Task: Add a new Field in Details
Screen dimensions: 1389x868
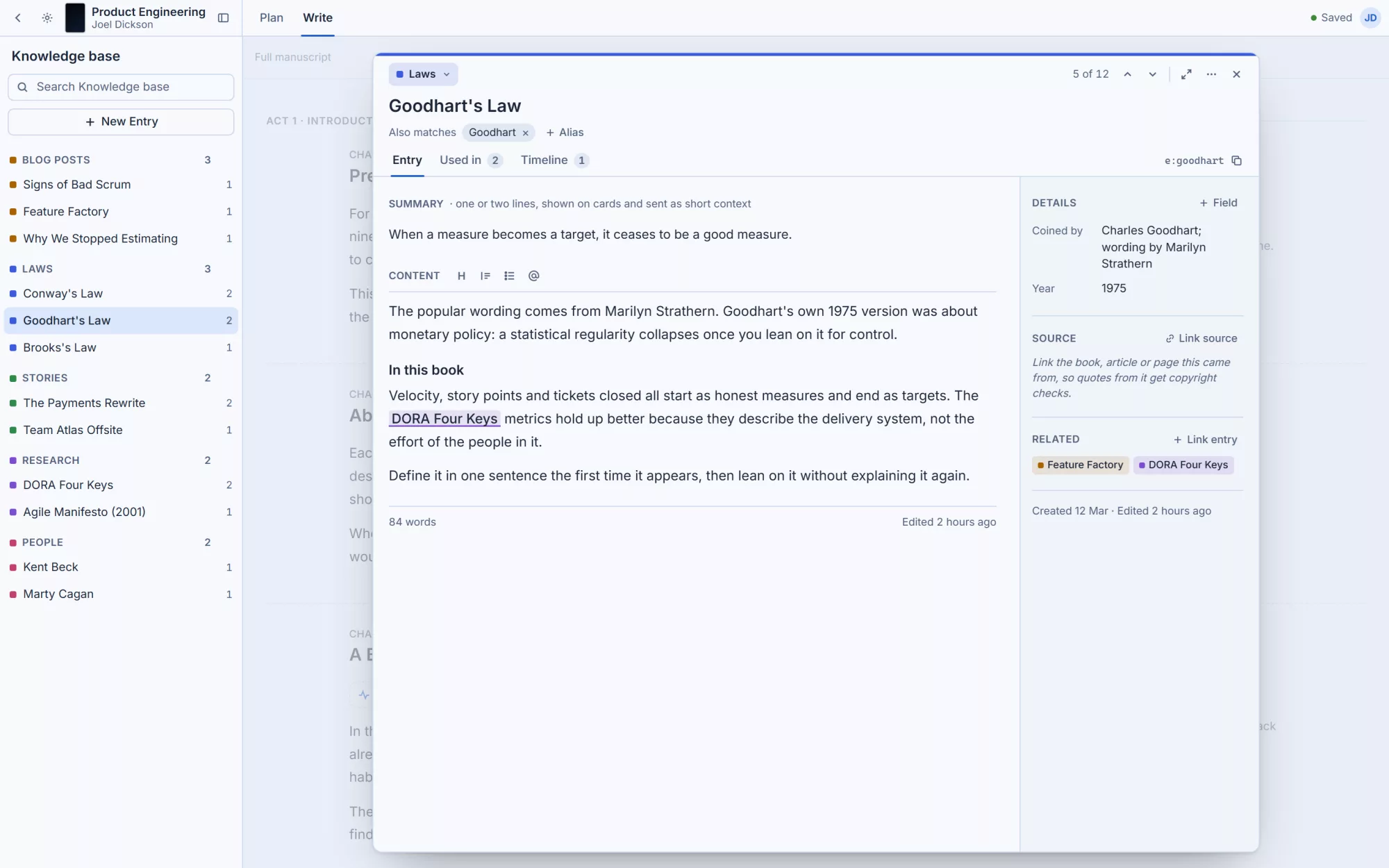Action: pyautogui.click(x=1218, y=203)
